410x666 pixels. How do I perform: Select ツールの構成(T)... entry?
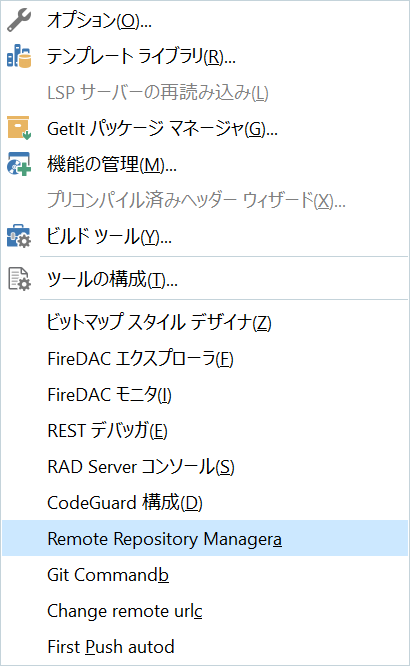[205, 279]
